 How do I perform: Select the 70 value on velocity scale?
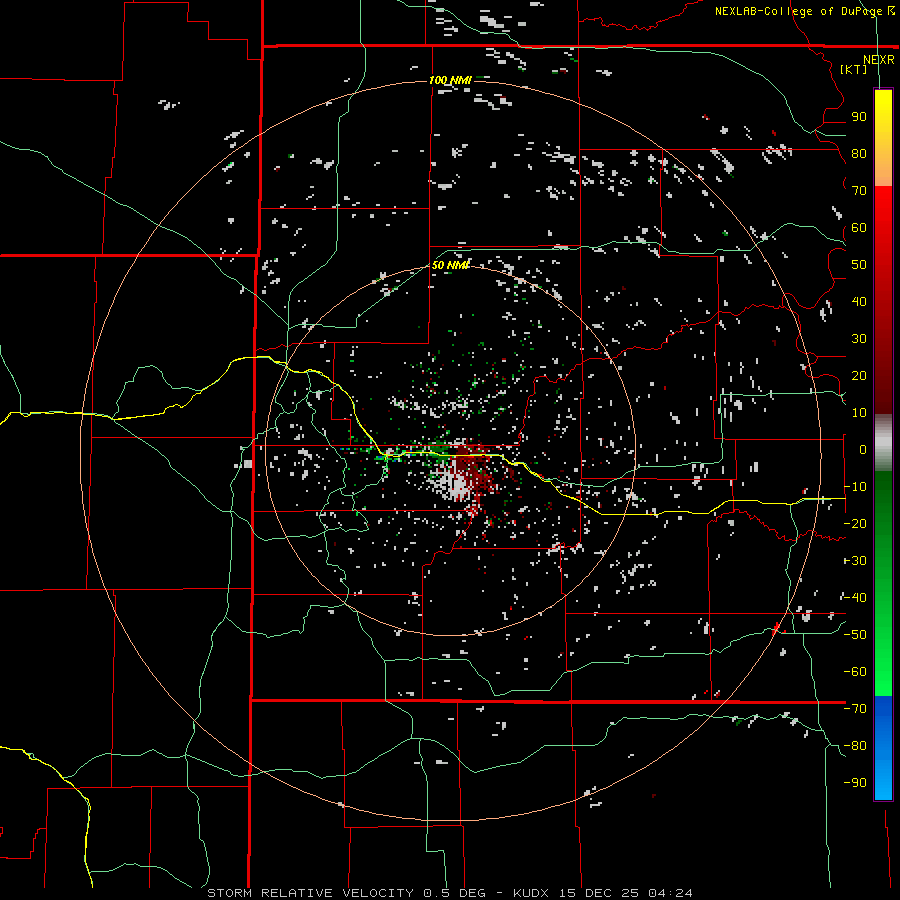tap(859, 191)
